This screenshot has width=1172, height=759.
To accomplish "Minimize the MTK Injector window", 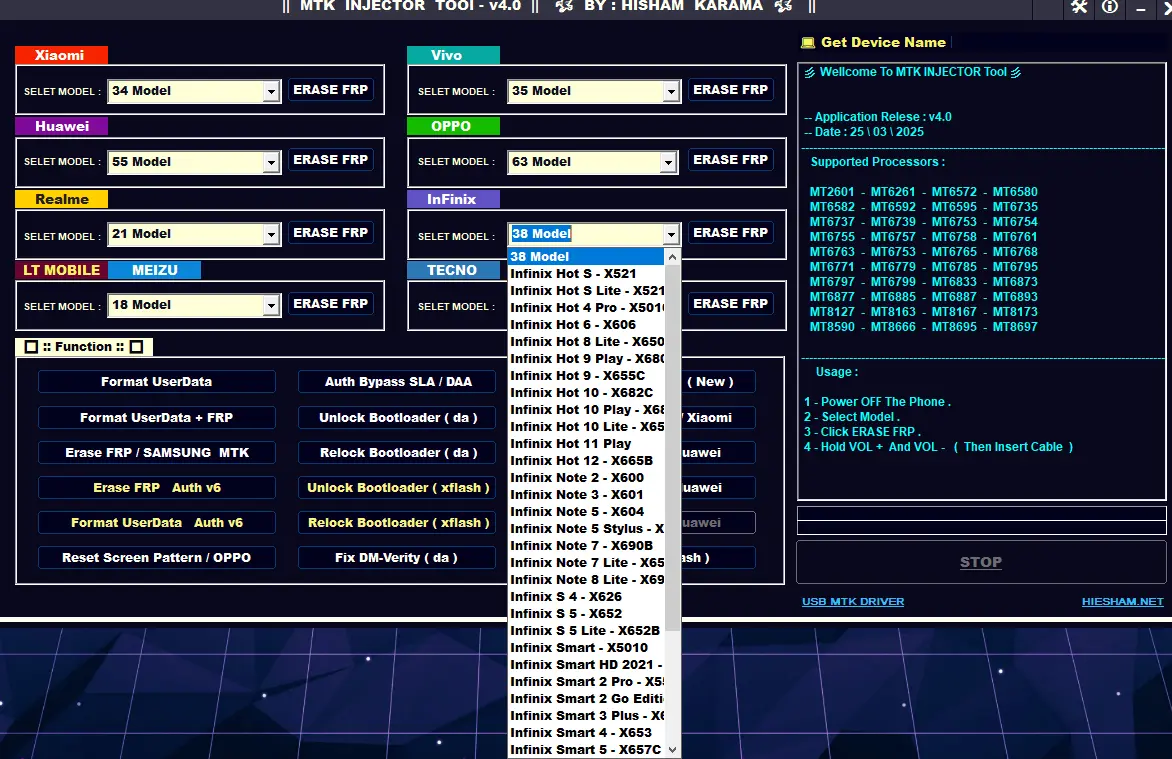I will coord(1142,8).
